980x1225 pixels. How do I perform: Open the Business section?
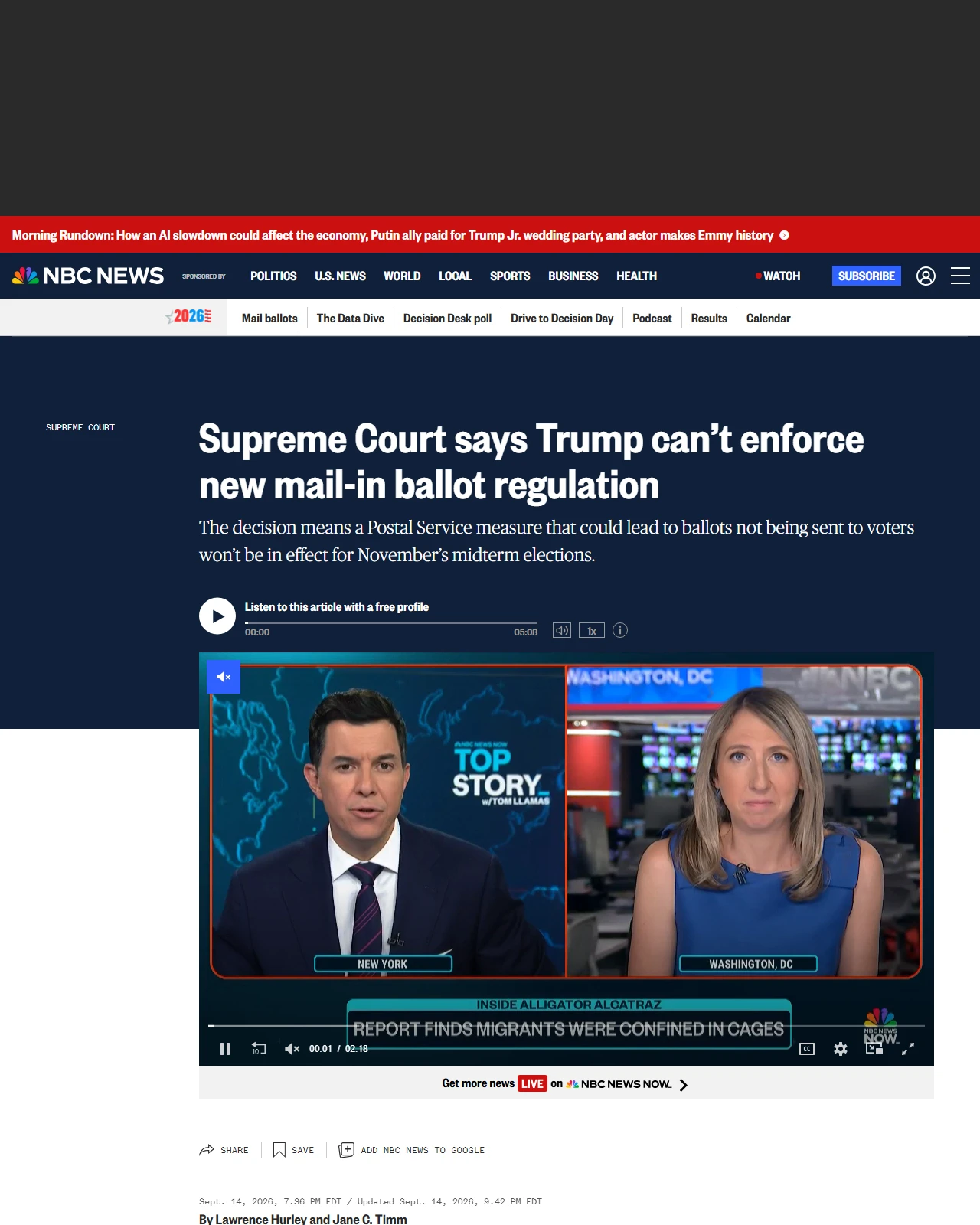pos(573,276)
